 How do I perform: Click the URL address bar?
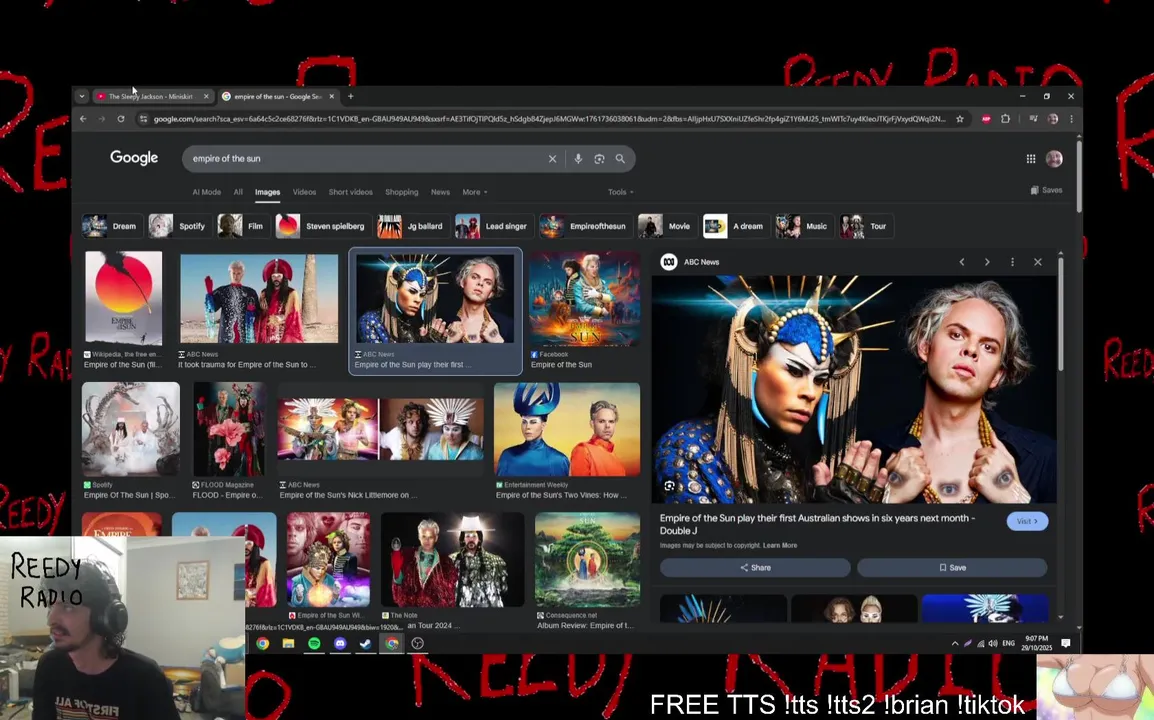[549, 119]
